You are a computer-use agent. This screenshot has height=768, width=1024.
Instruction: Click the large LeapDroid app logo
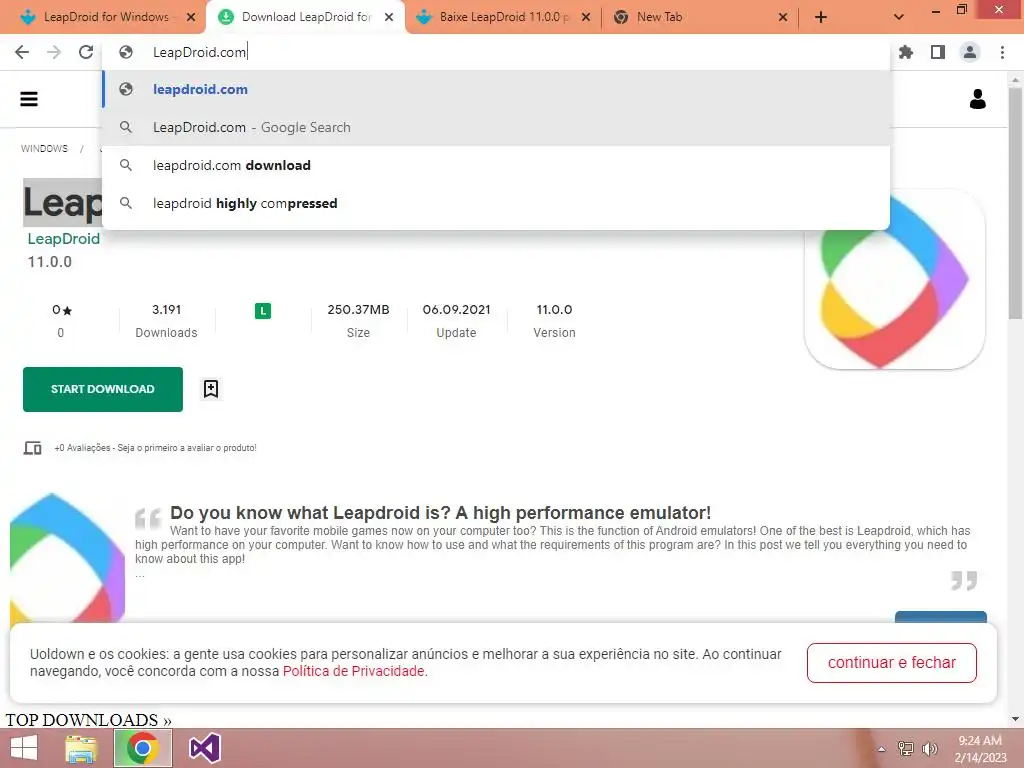point(894,280)
